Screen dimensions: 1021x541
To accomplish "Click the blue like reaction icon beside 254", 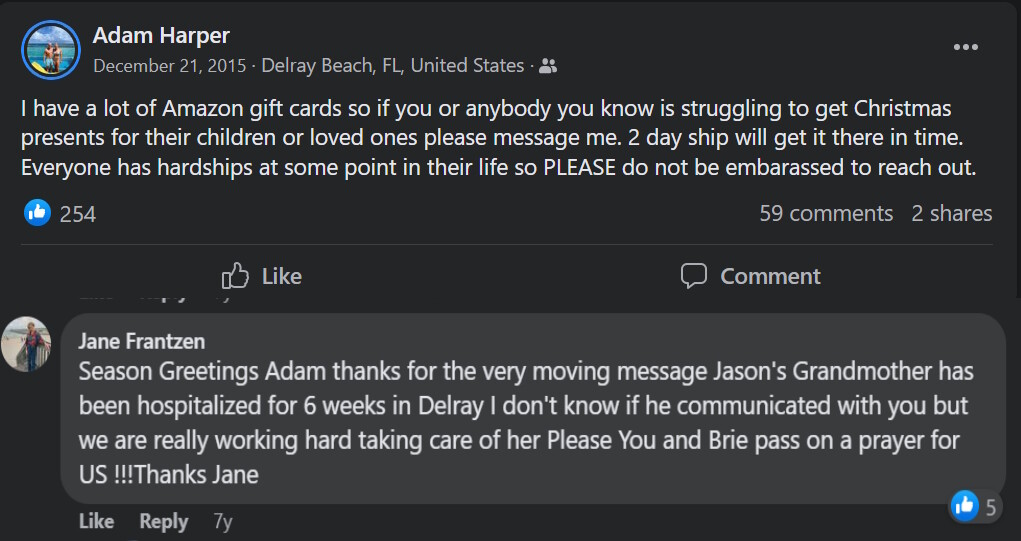I will point(38,212).
